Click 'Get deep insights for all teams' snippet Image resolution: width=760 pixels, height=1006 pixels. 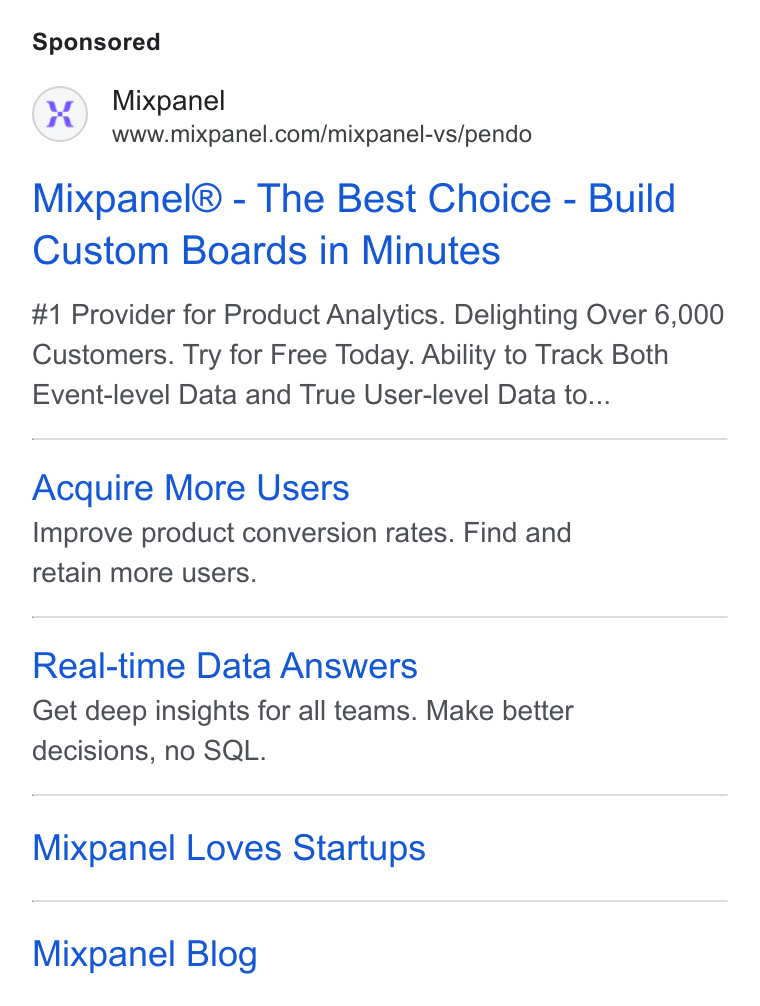(x=225, y=711)
